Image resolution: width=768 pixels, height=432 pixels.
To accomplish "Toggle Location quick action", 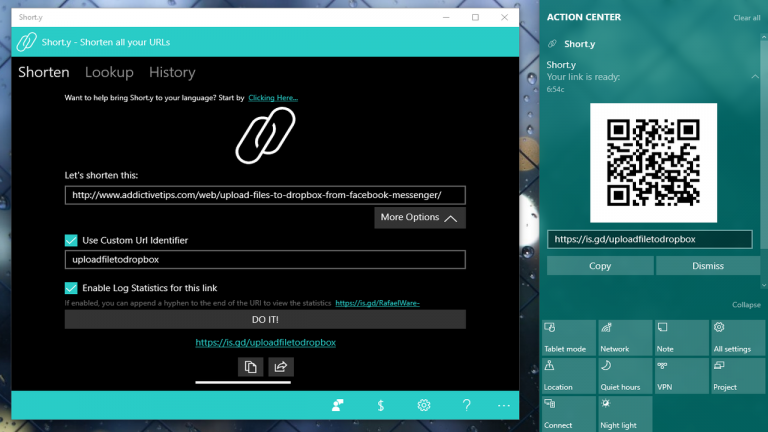I will (x=569, y=376).
